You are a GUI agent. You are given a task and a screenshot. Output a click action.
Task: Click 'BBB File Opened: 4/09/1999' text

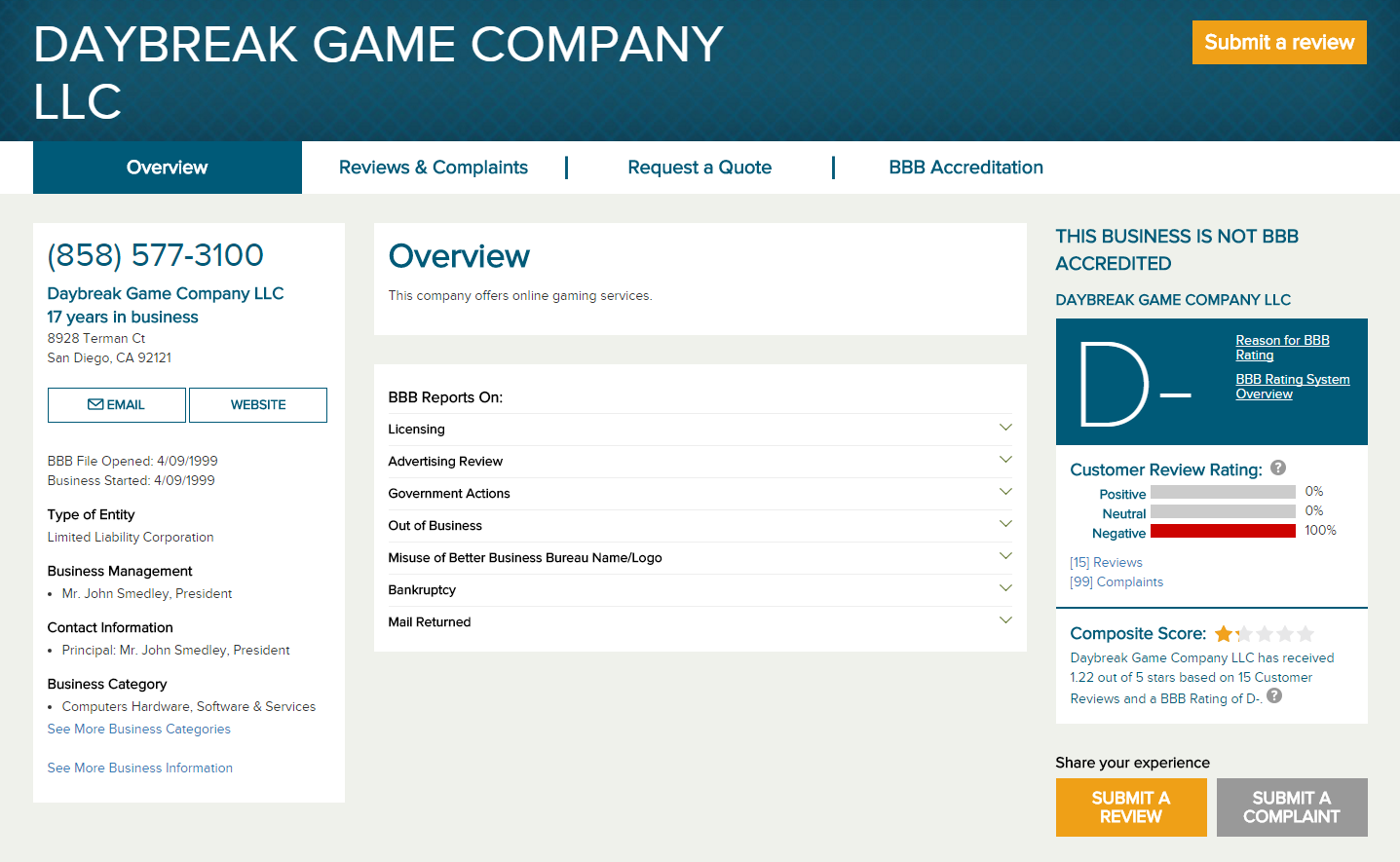click(132, 462)
